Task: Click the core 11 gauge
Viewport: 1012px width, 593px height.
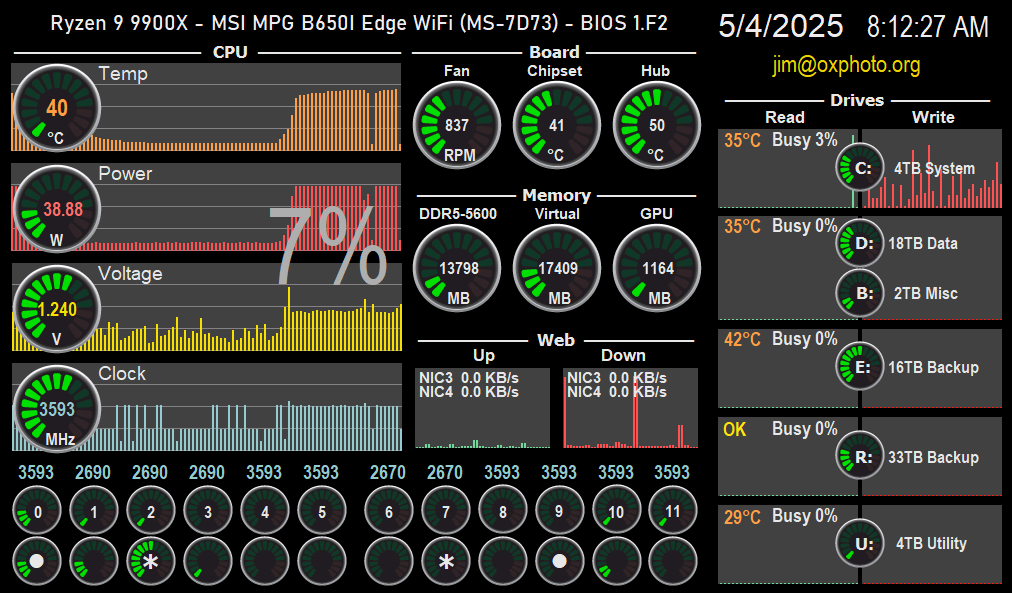Action: point(672,512)
